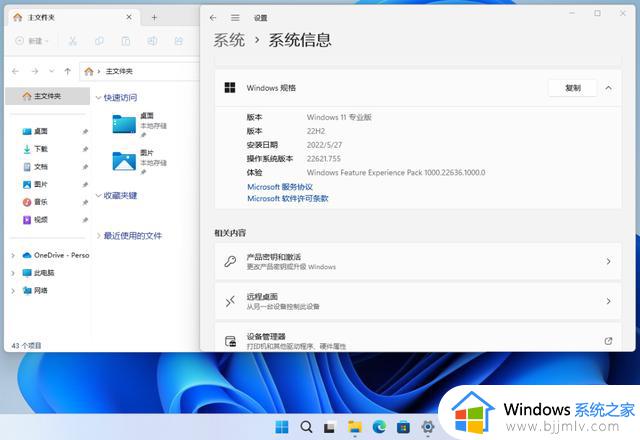Expand the OneDrive - Personal tree node

pyautogui.click(x=13, y=256)
